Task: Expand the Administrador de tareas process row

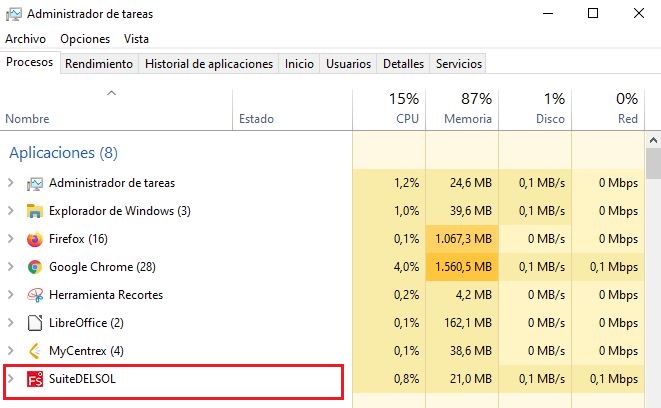Action: click(11, 183)
